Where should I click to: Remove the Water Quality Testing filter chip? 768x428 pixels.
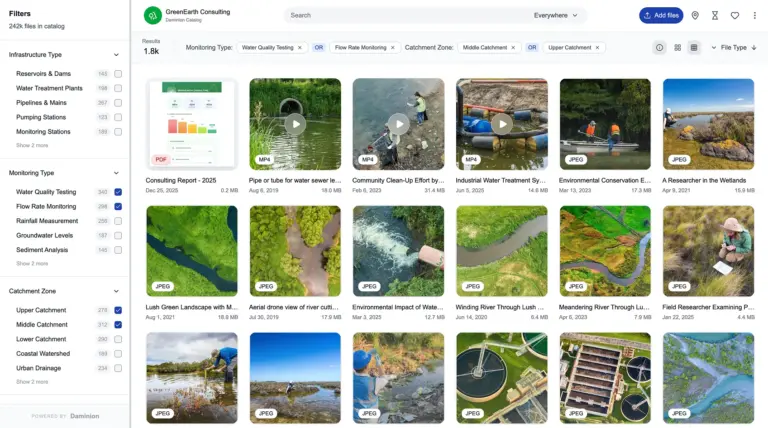[x=300, y=47]
